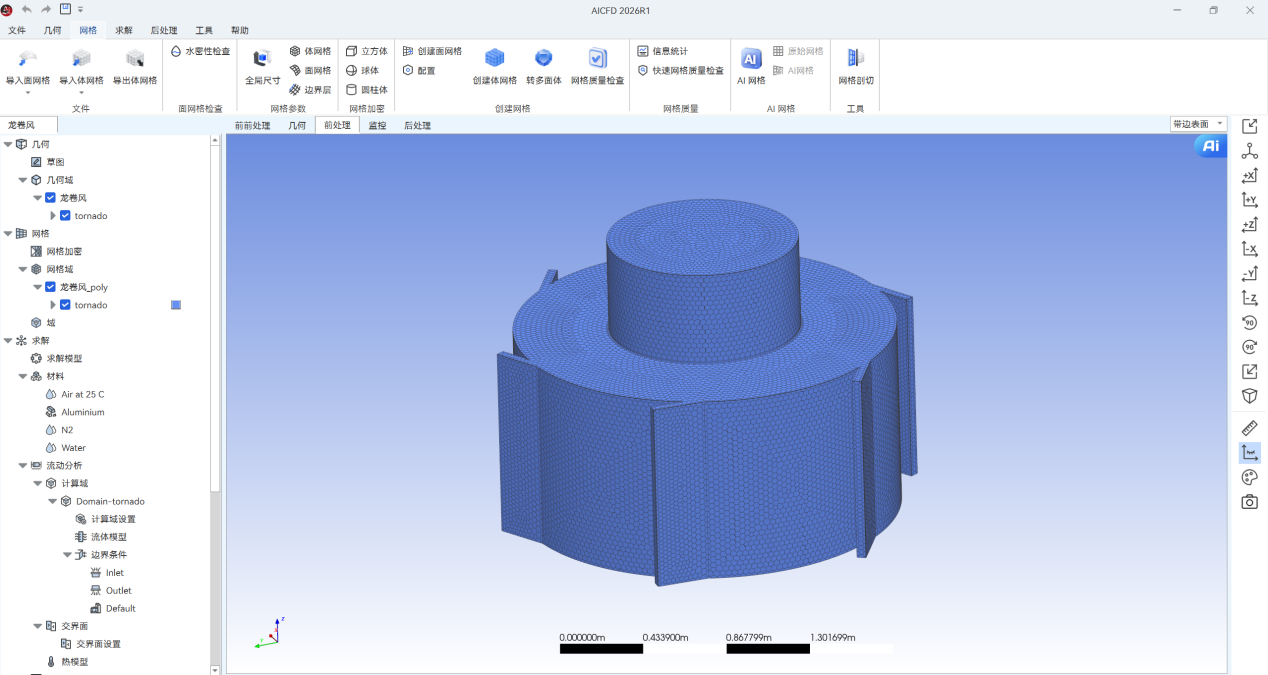This screenshot has width=1268, height=675.
Task: Collapse the 几何 tree node
Action: (x=8, y=144)
